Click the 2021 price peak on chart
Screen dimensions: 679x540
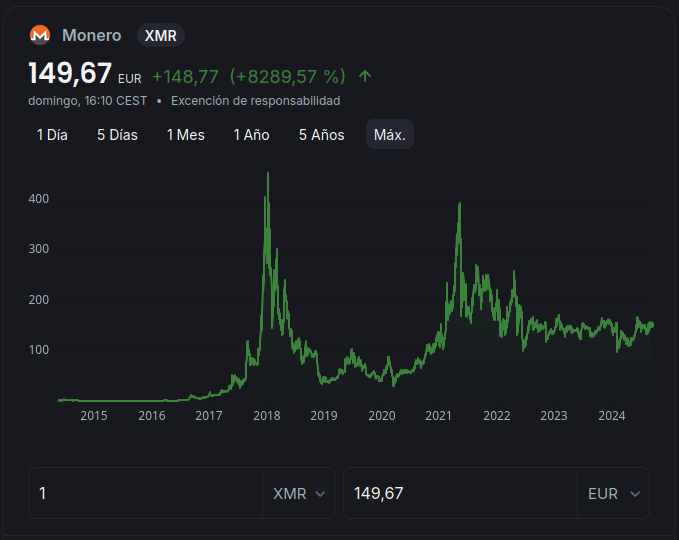459,204
